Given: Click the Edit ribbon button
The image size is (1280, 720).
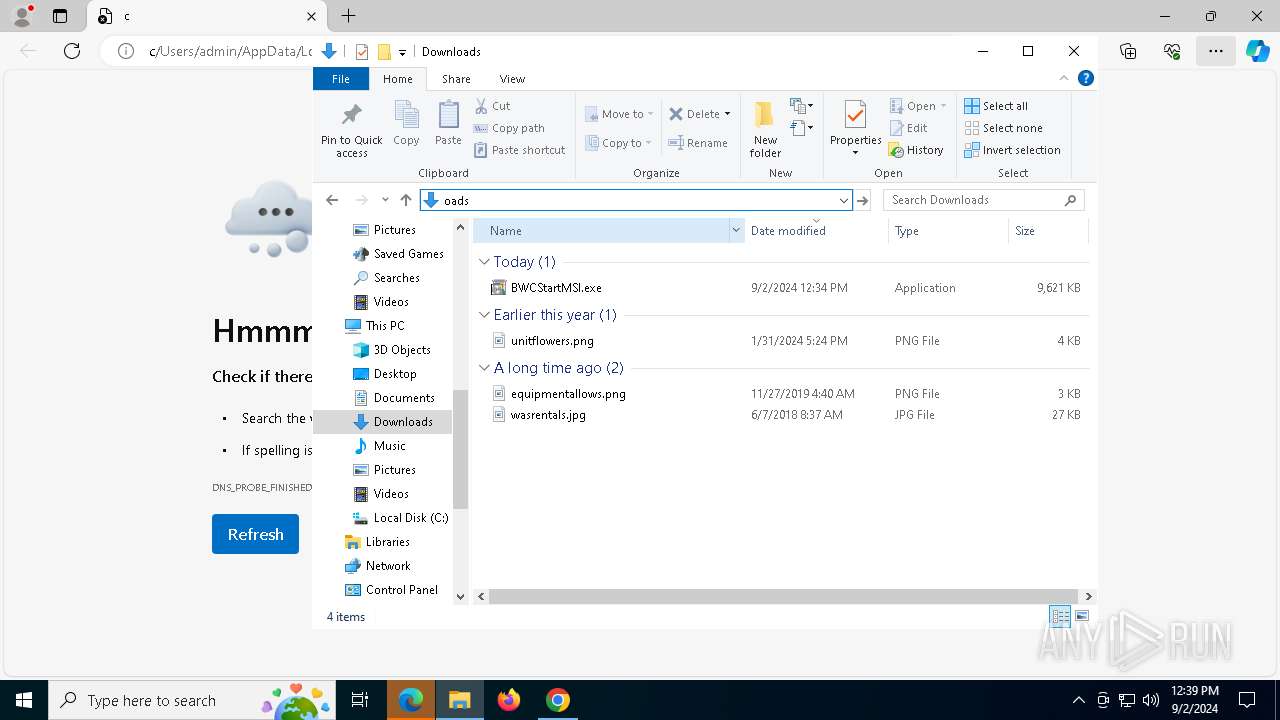Looking at the screenshot, I should click(x=908, y=128).
